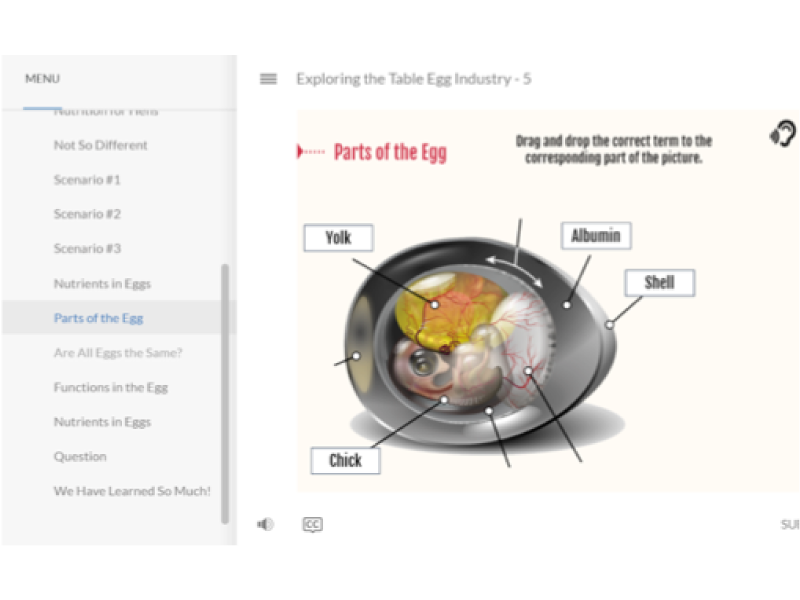
Task: Mute audio with the speaker icon
Action: [x=265, y=524]
